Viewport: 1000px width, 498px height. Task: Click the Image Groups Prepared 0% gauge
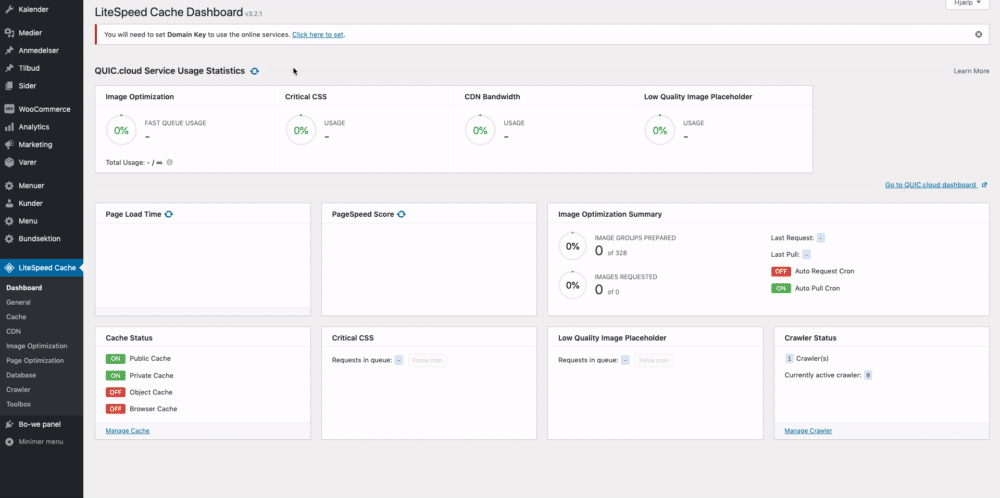pos(573,246)
